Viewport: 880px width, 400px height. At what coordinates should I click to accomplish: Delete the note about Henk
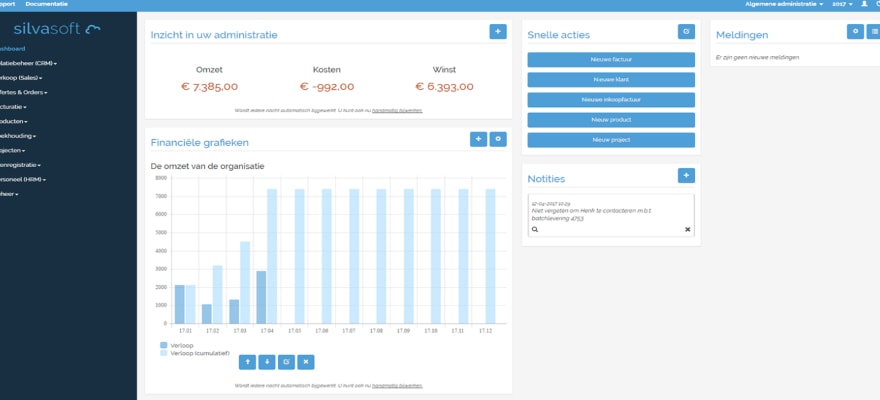[x=687, y=229]
